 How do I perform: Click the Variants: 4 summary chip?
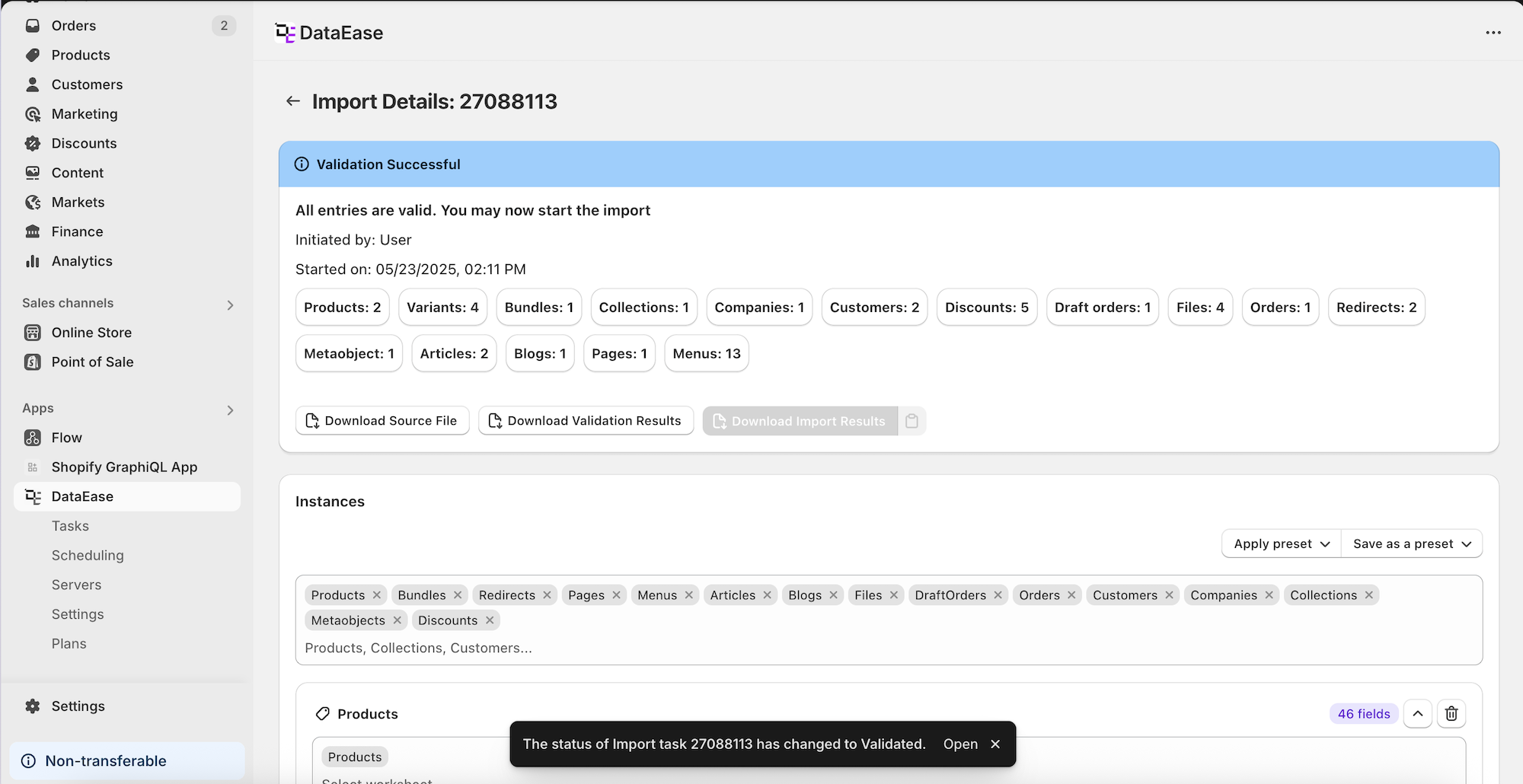(442, 308)
